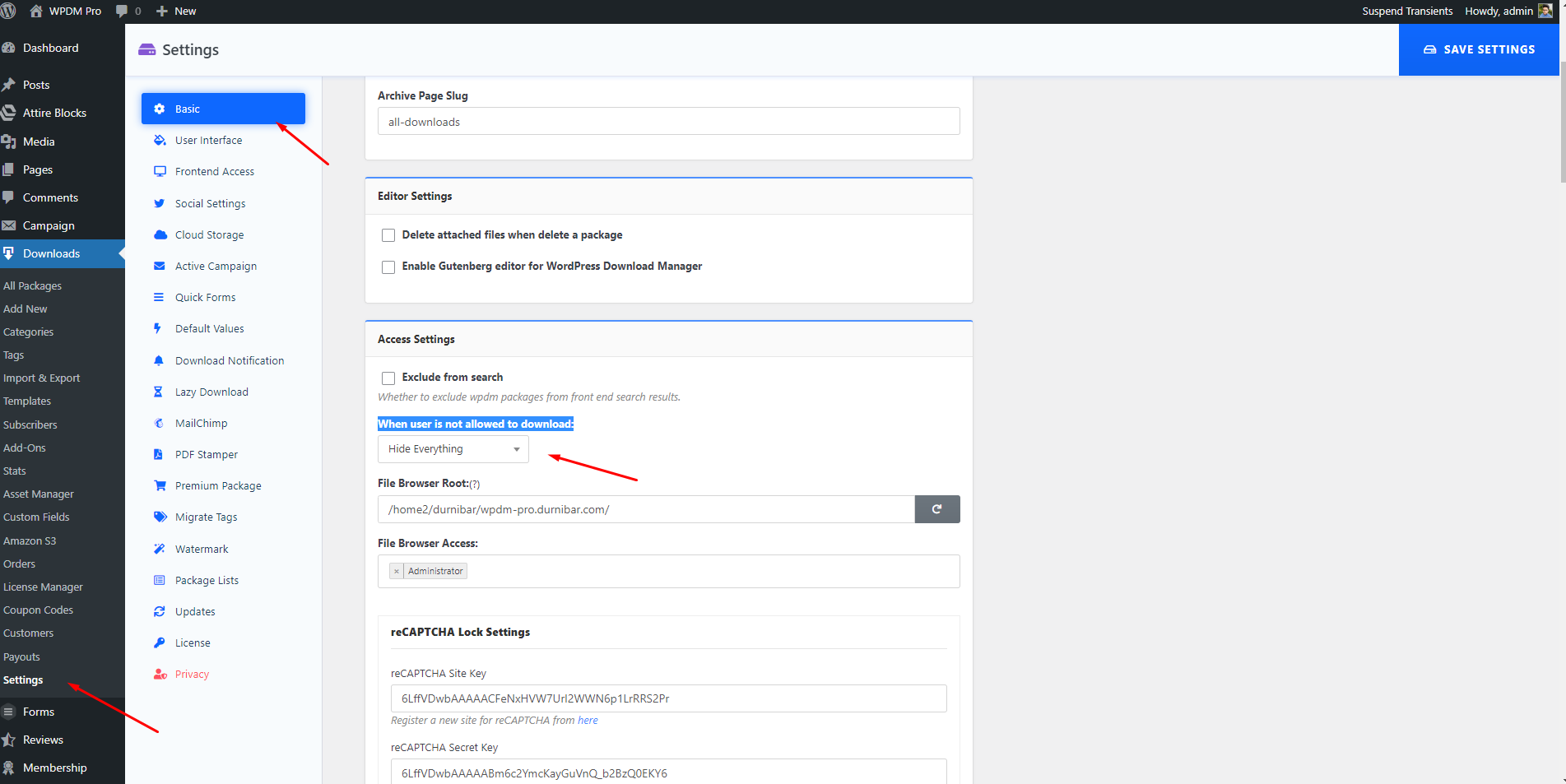
Task: Click the Reviews star icon
Action: (9, 740)
